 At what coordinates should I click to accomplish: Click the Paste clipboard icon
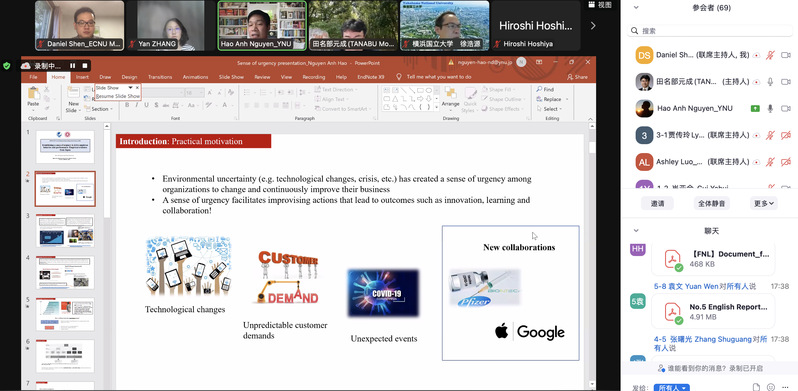point(33,93)
